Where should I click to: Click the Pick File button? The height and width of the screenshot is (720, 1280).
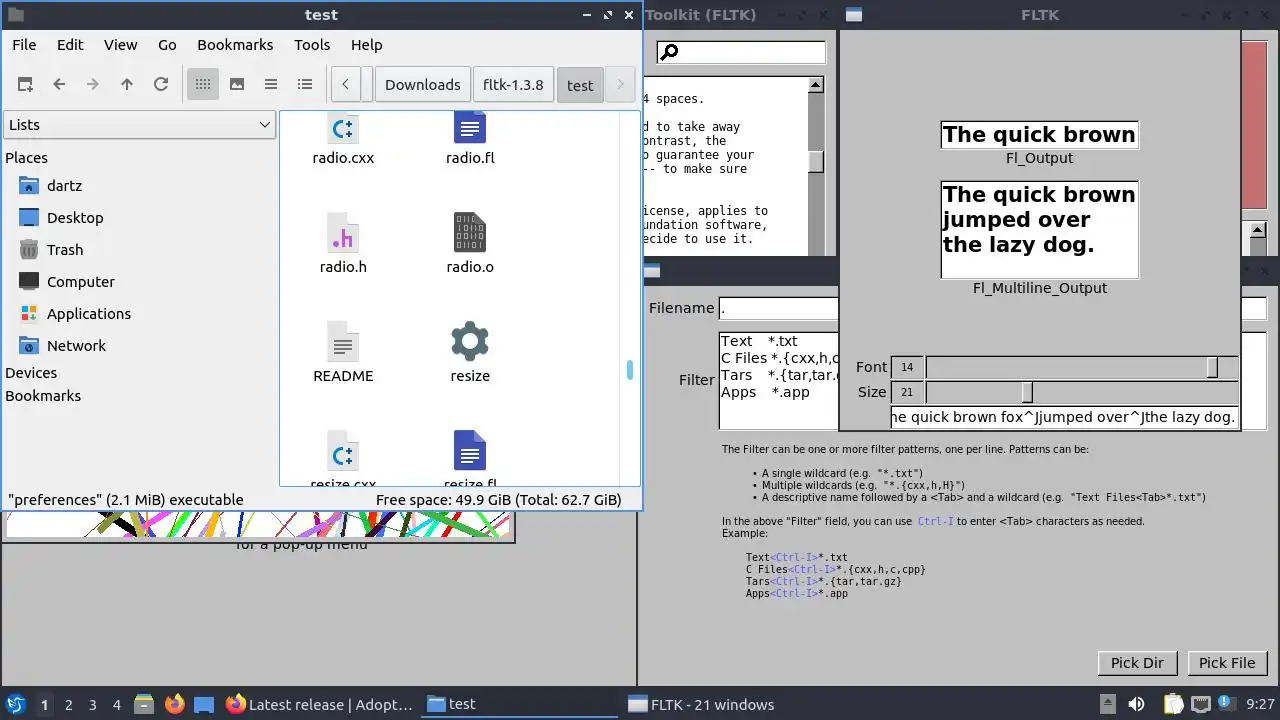click(x=1227, y=662)
